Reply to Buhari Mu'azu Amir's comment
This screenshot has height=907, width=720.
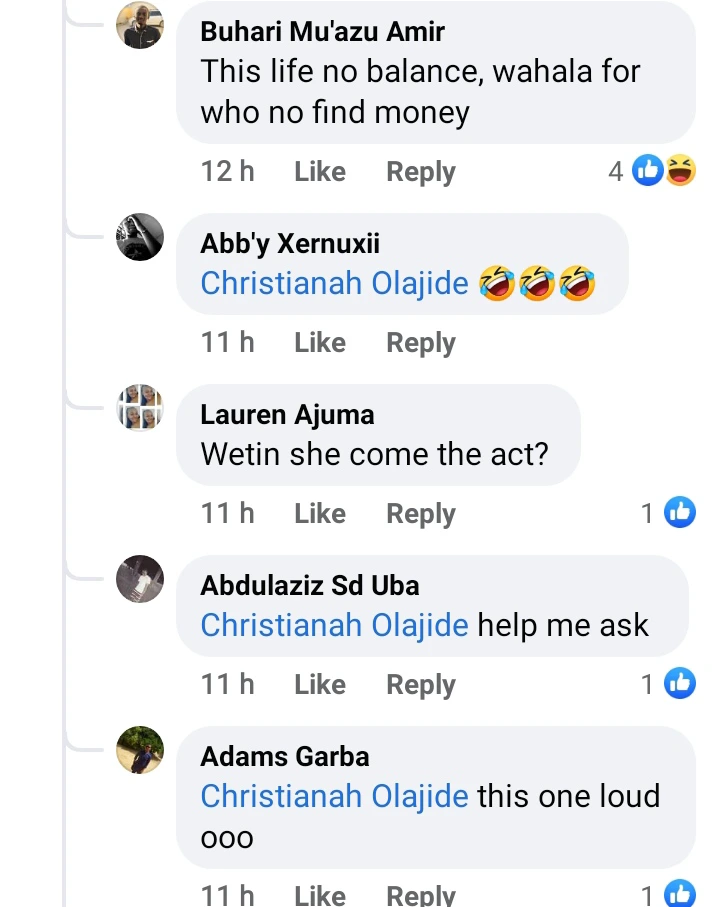tap(421, 172)
